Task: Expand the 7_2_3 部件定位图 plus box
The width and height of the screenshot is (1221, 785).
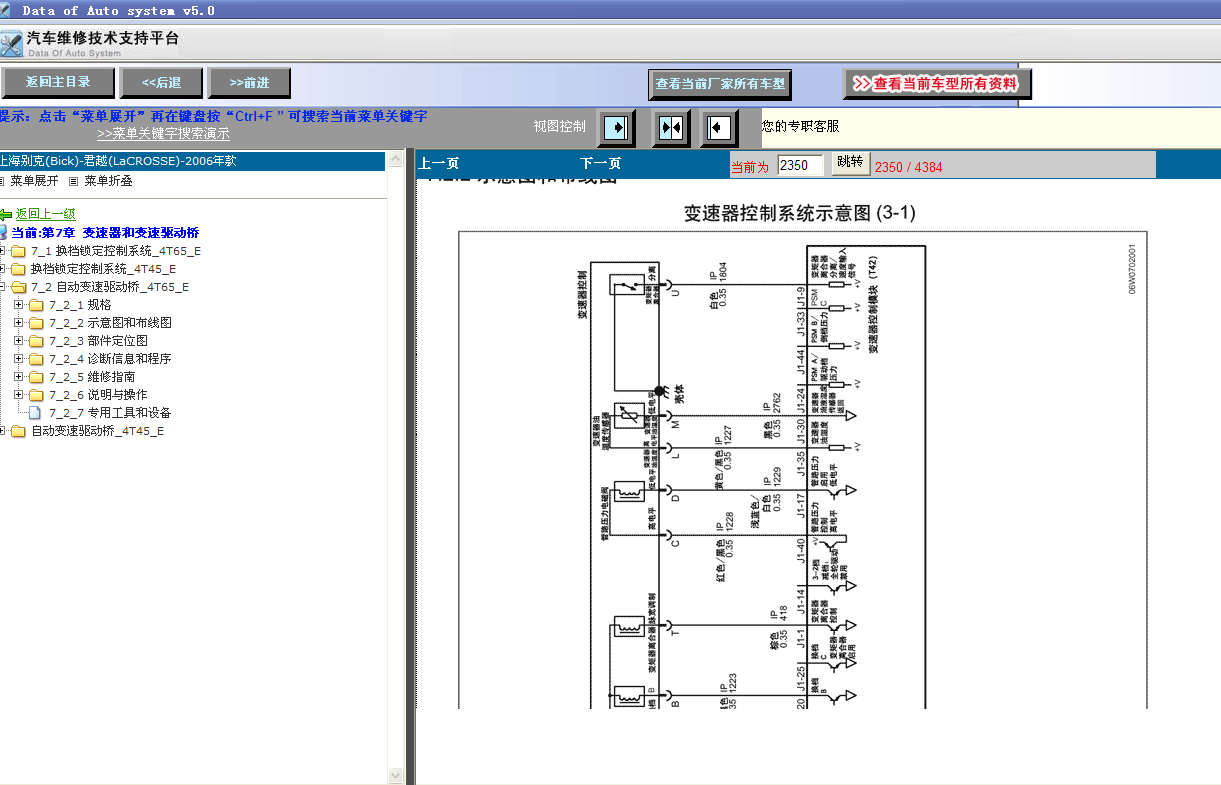Action: coord(19,341)
